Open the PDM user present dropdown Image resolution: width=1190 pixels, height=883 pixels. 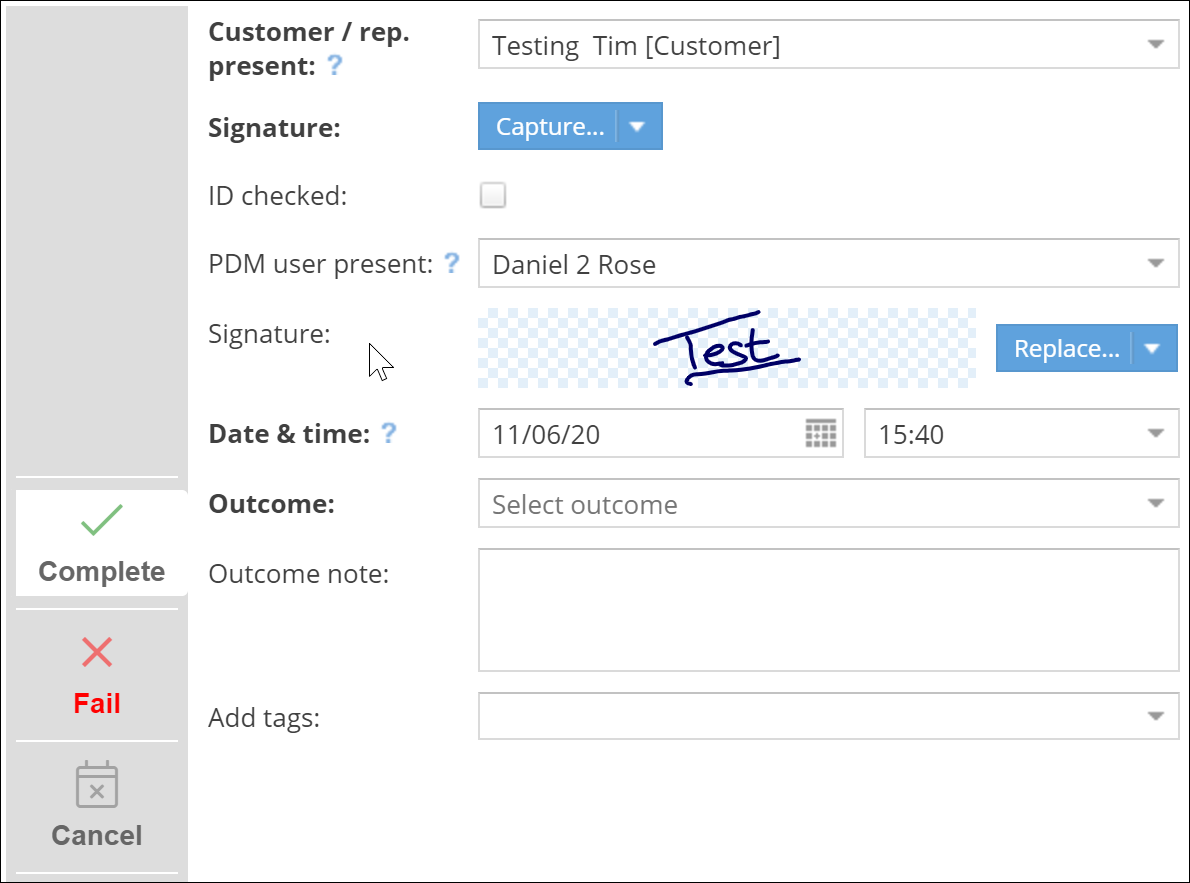(1155, 264)
